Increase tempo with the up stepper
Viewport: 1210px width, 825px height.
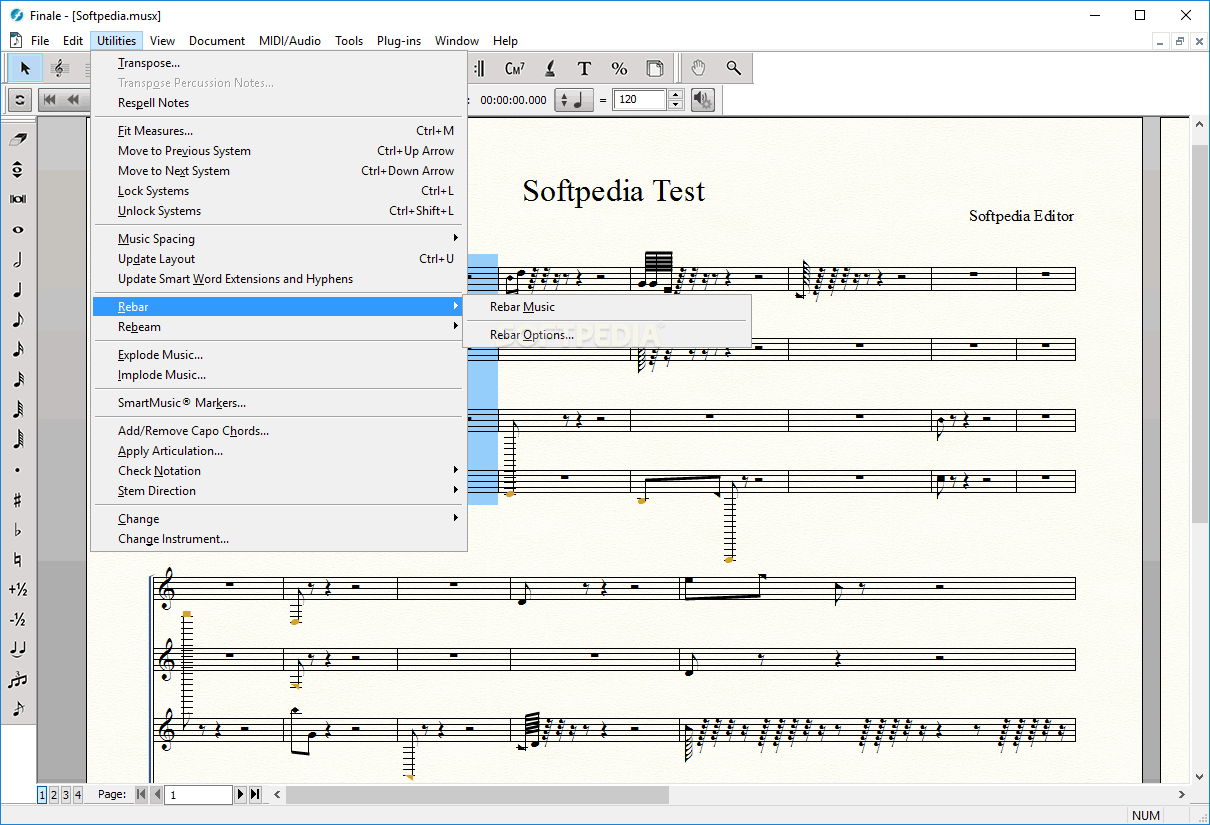pos(675,95)
